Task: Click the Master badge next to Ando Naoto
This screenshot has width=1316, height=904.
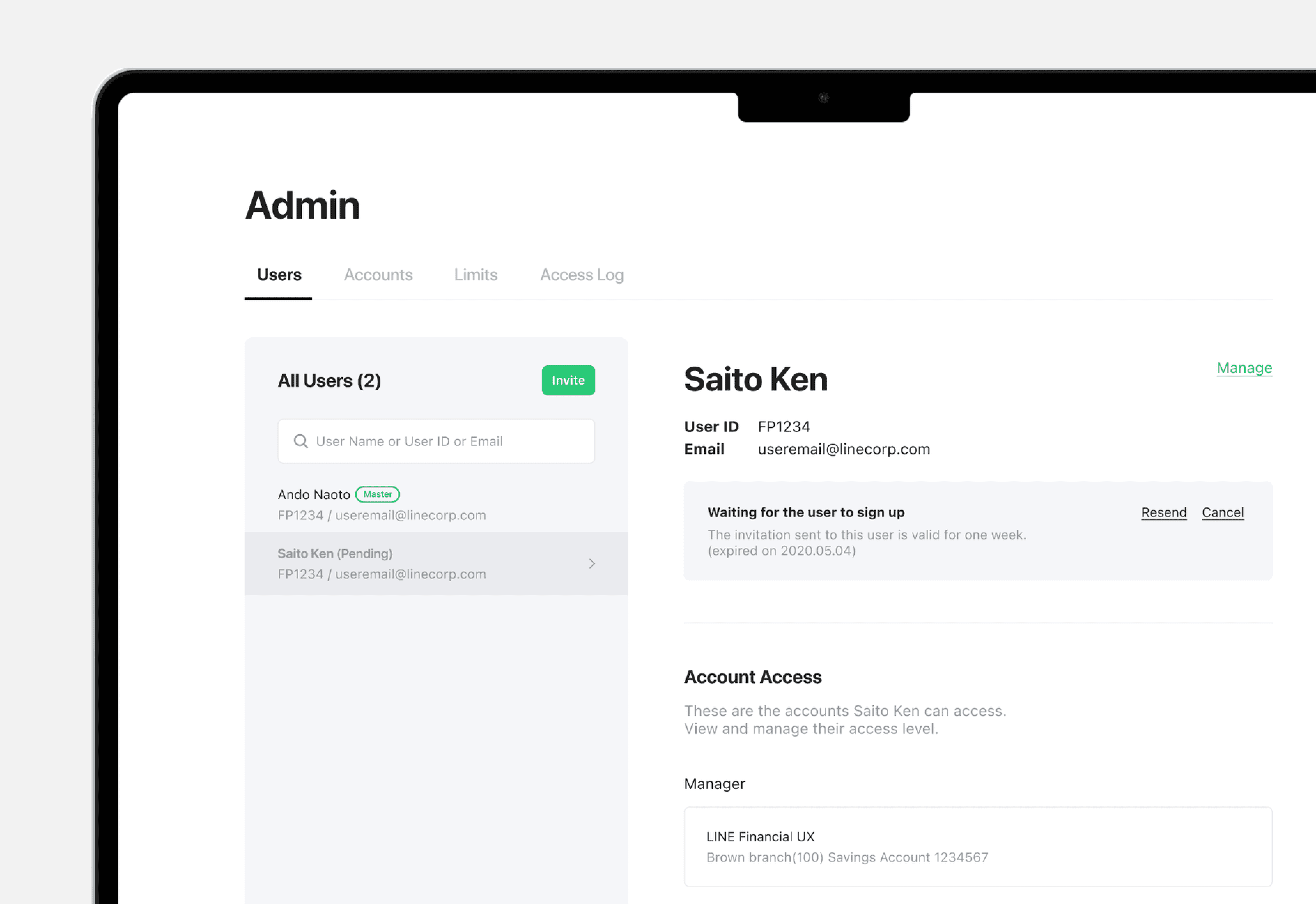Action: [377, 495]
